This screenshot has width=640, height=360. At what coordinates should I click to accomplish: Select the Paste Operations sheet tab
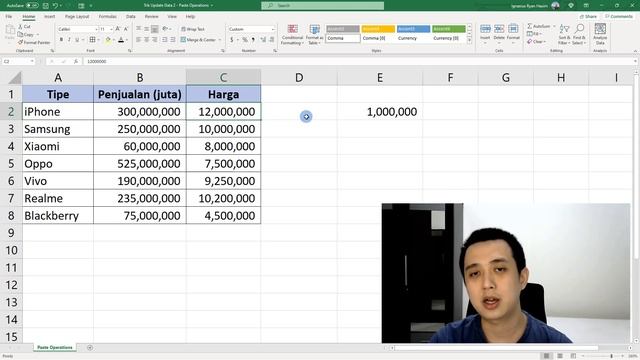55,347
